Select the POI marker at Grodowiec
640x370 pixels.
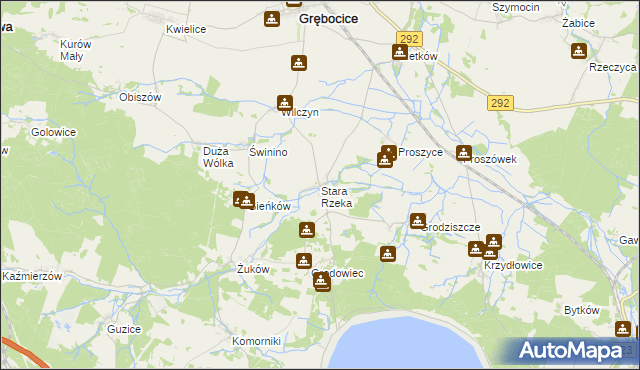click(x=322, y=281)
